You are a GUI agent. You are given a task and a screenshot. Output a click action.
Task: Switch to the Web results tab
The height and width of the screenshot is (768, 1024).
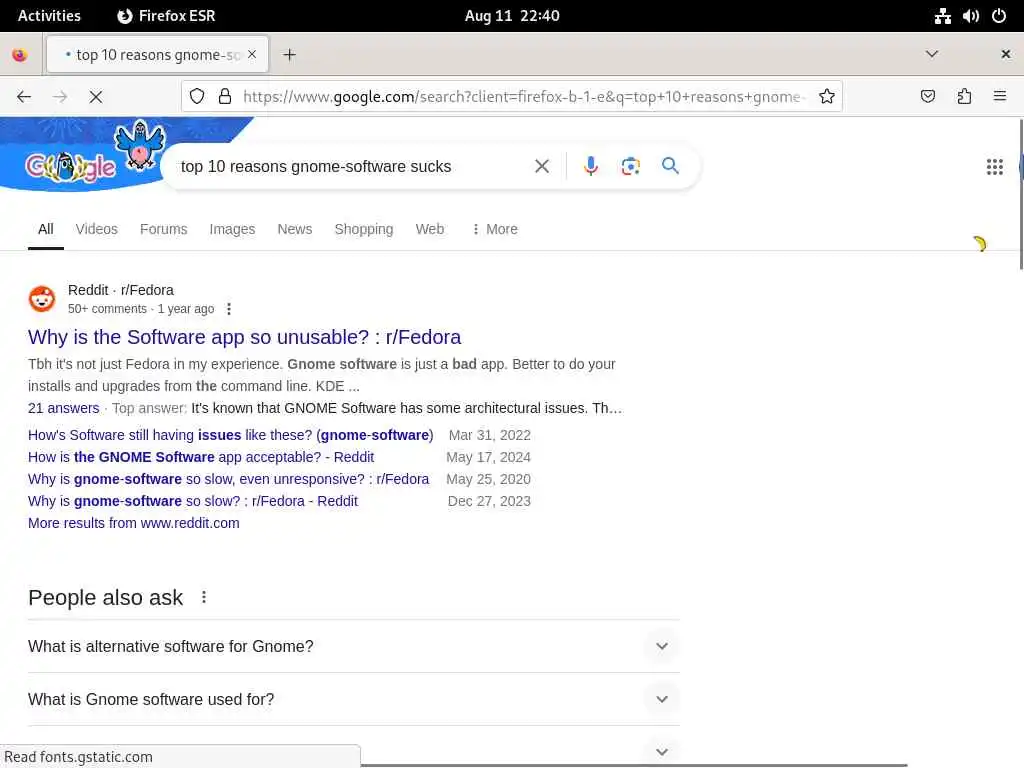pos(430,229)
